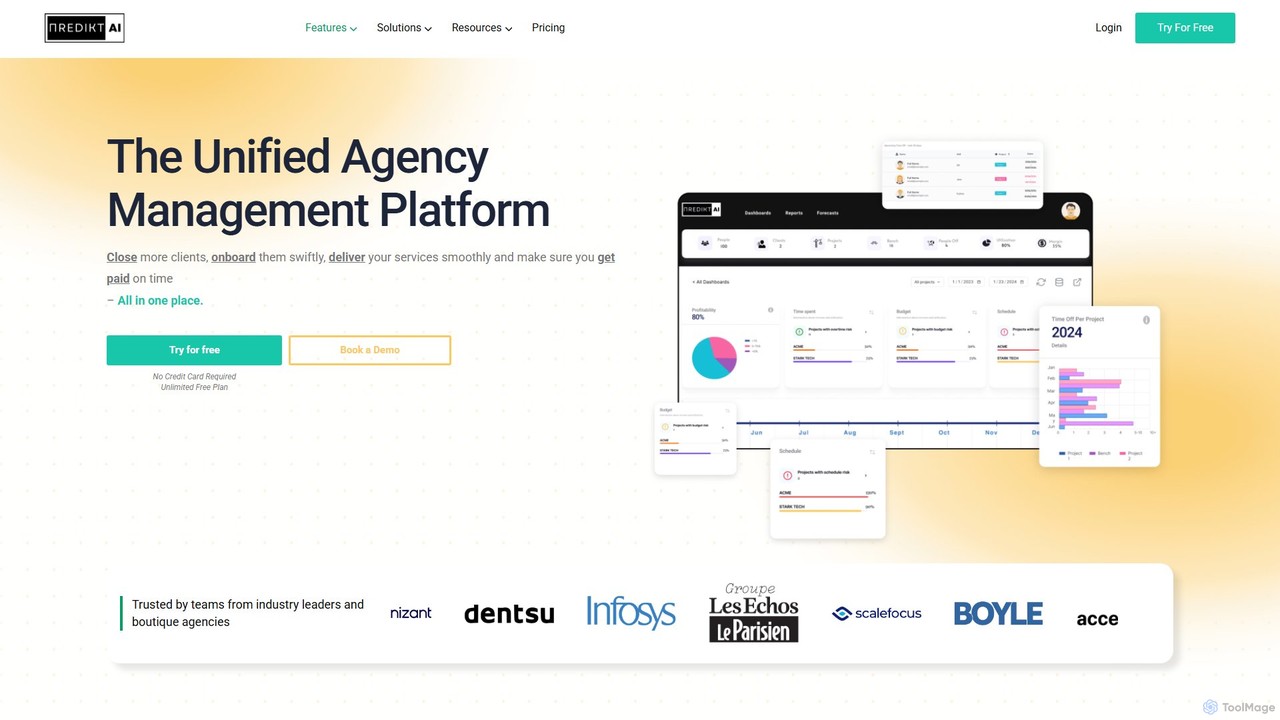Viewport: 1280px width, 720px height.
Task: Click the Profitability pie chart
Action: click(714, 357)
